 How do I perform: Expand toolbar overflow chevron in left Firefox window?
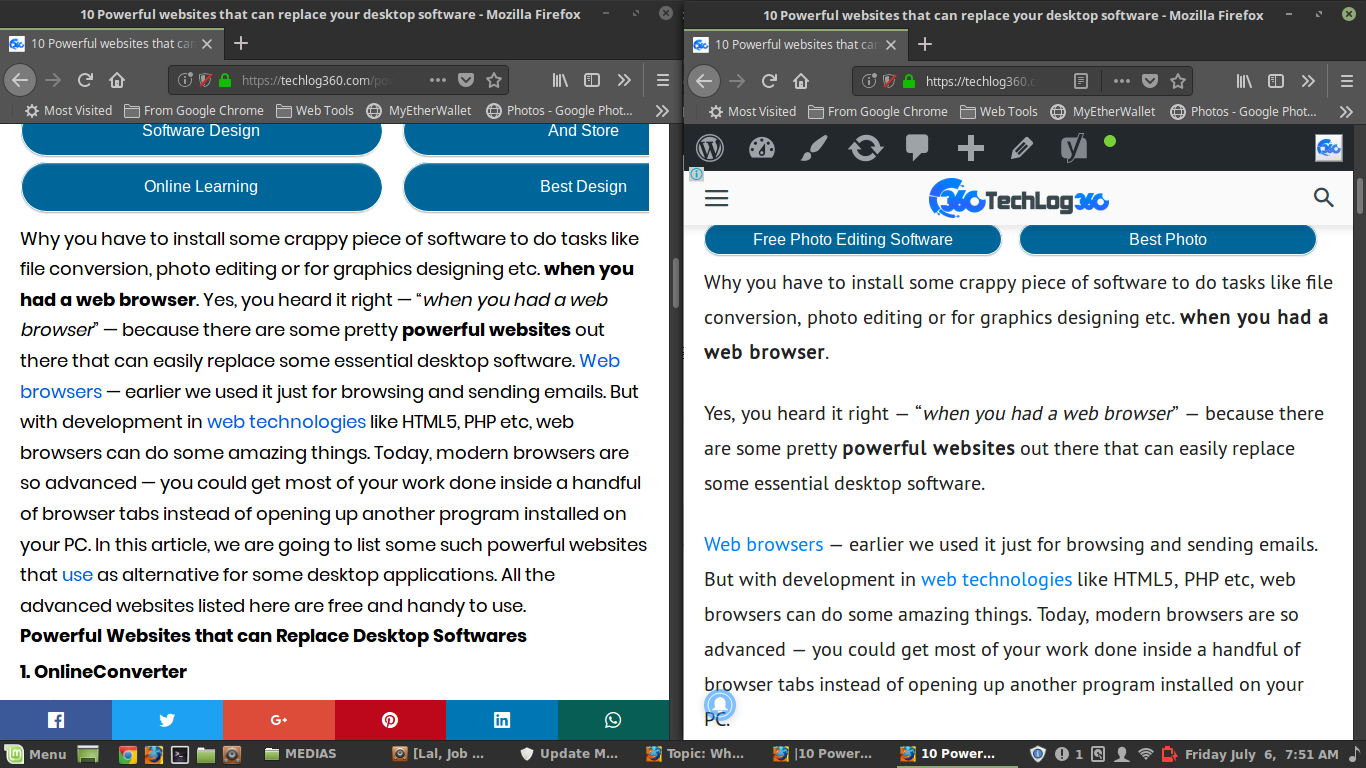[x=624, y=80]
